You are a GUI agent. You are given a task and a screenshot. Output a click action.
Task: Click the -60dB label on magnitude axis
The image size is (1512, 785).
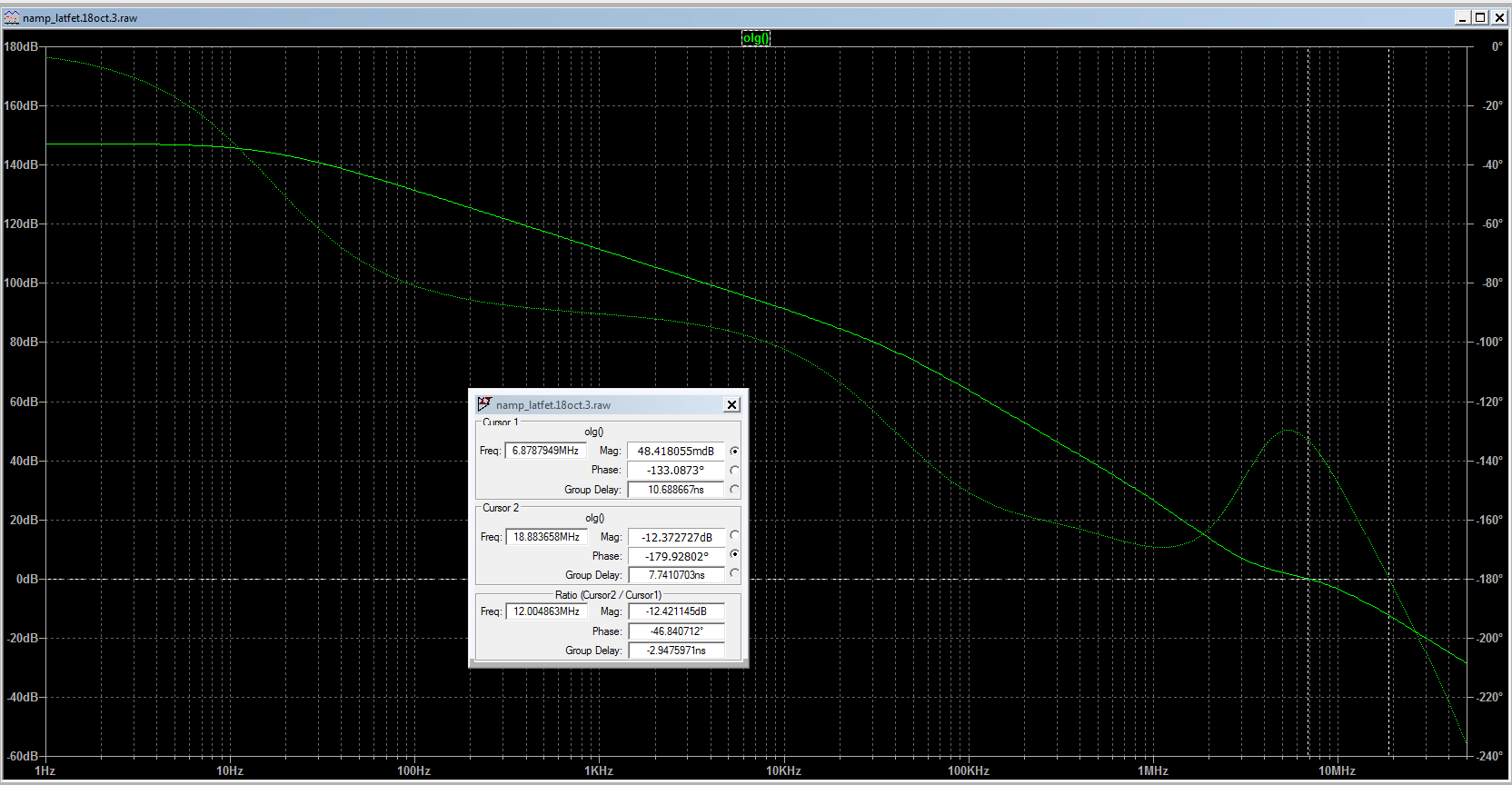pos(23,756)
